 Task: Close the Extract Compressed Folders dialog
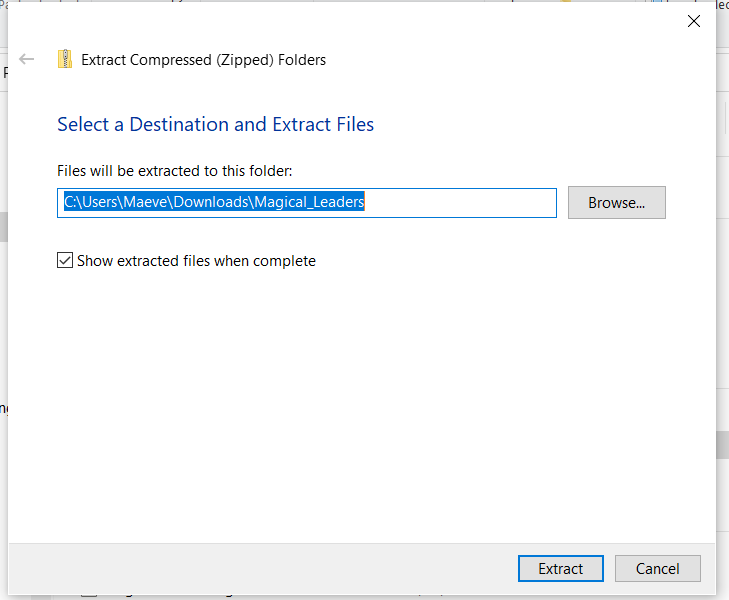[x=694, y=21]
